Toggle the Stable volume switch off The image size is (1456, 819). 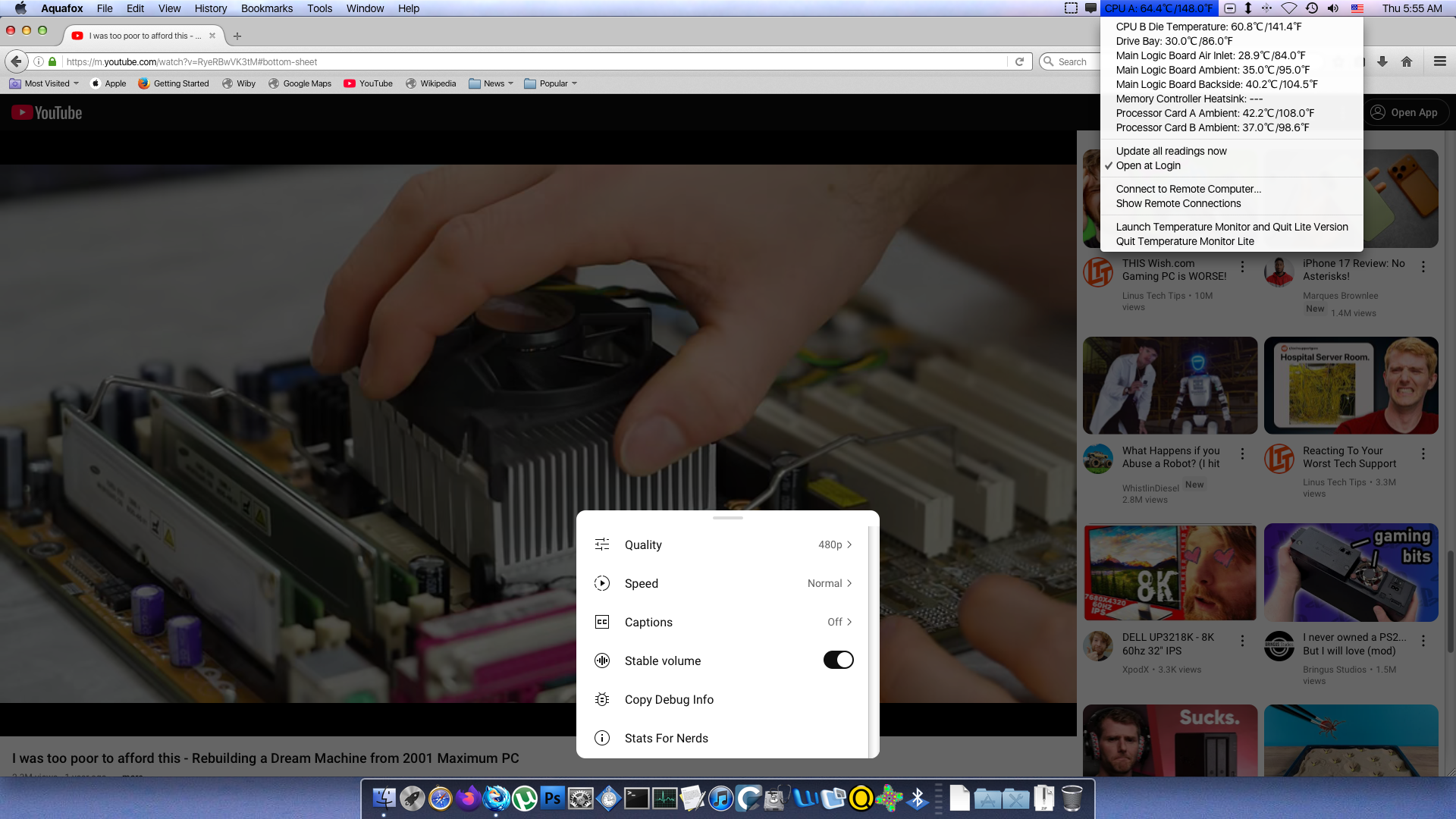pos(838,660)
